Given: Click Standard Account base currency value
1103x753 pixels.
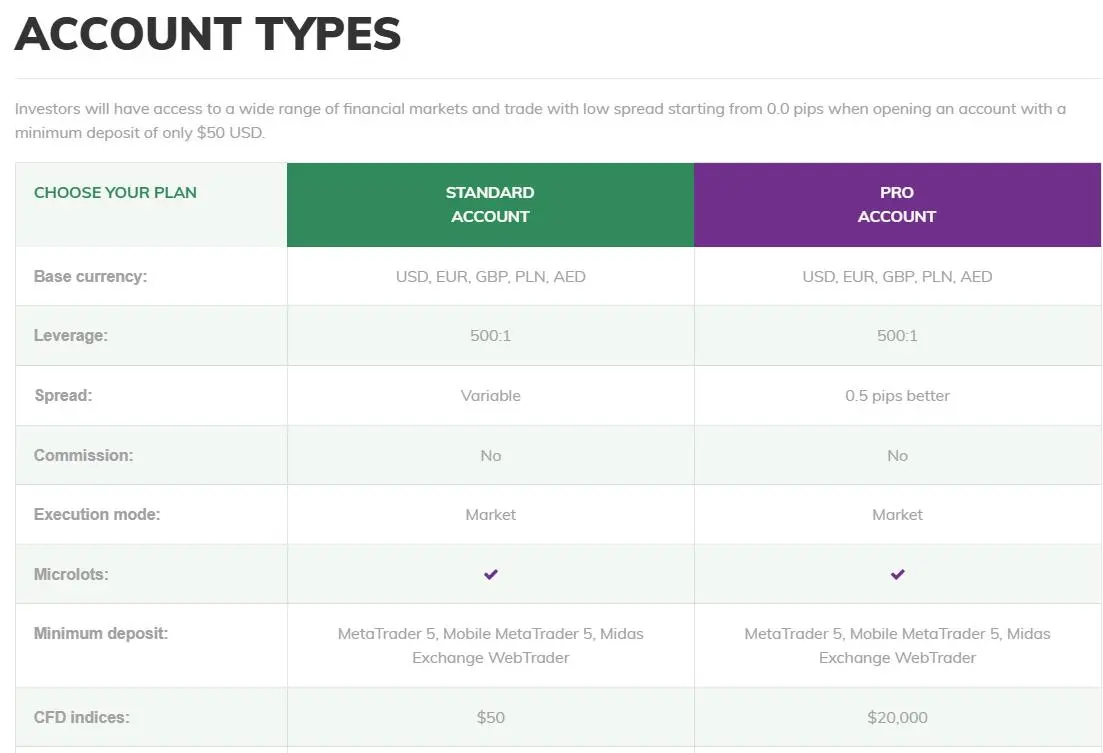Looking at the screenshot, I should (x=490, y=277).
